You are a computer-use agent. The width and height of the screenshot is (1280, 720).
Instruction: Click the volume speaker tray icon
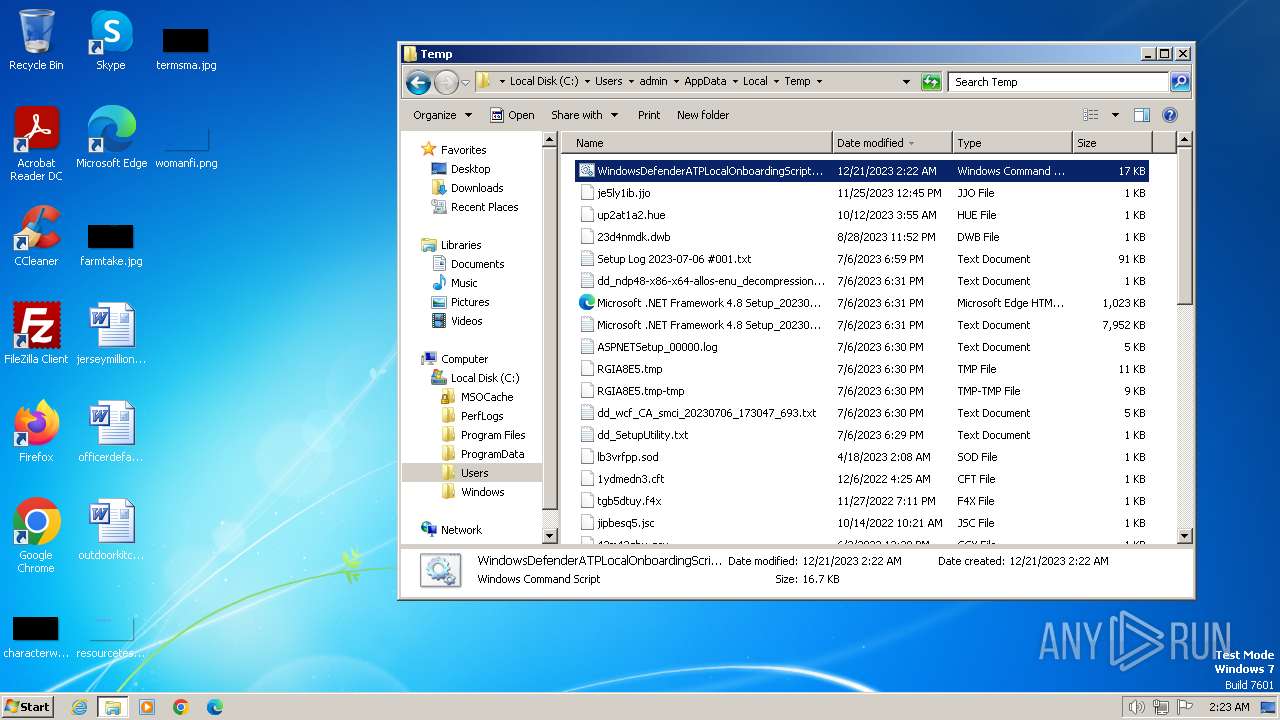(1136, 707)
